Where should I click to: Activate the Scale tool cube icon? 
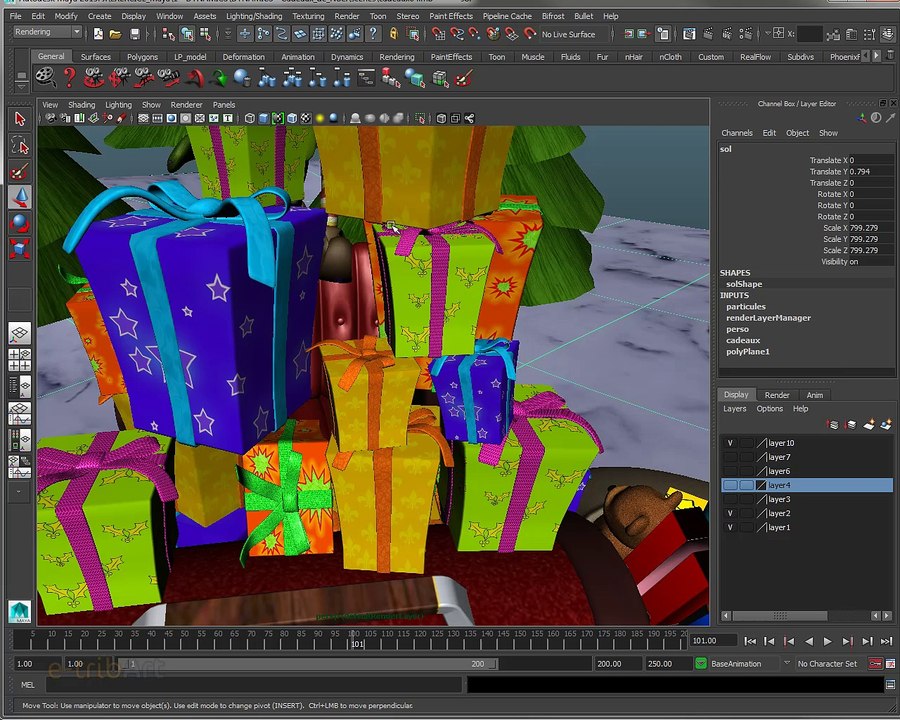20,249
